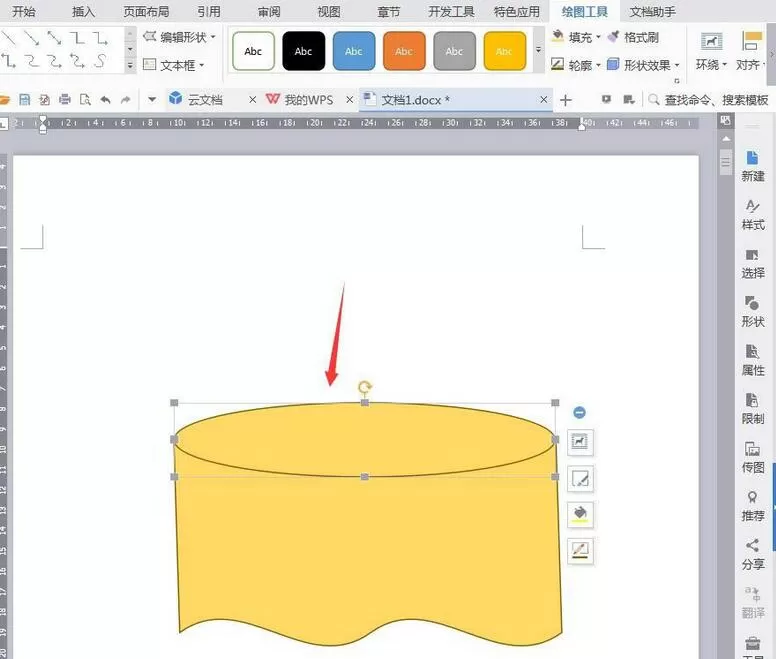Image resolution: width=776 pixels, height=659 pixels.
Task: Switch to the 开始 ribbon tab
Action: coord(23,11)
